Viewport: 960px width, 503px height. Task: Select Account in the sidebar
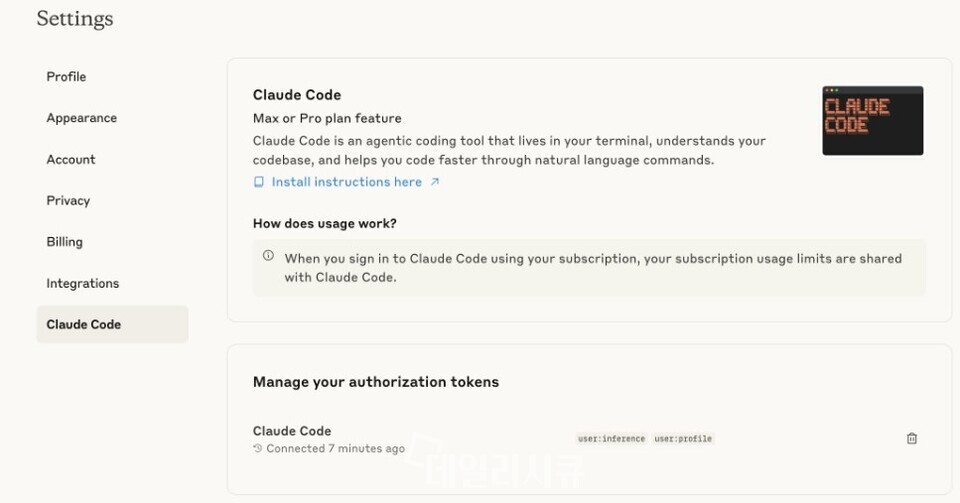point(71,160)
